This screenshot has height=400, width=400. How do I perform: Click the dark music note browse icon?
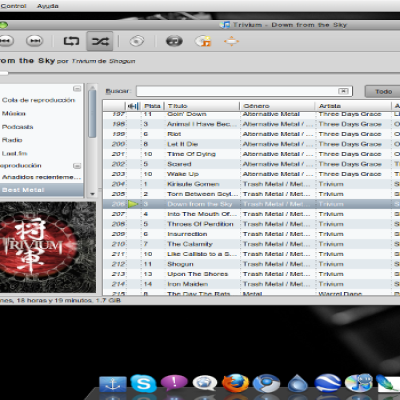174,41
